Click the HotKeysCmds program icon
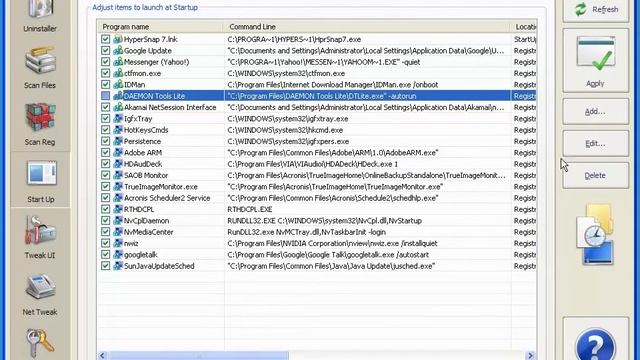Viewport: 640px width, 360px height. coord(118,130)
